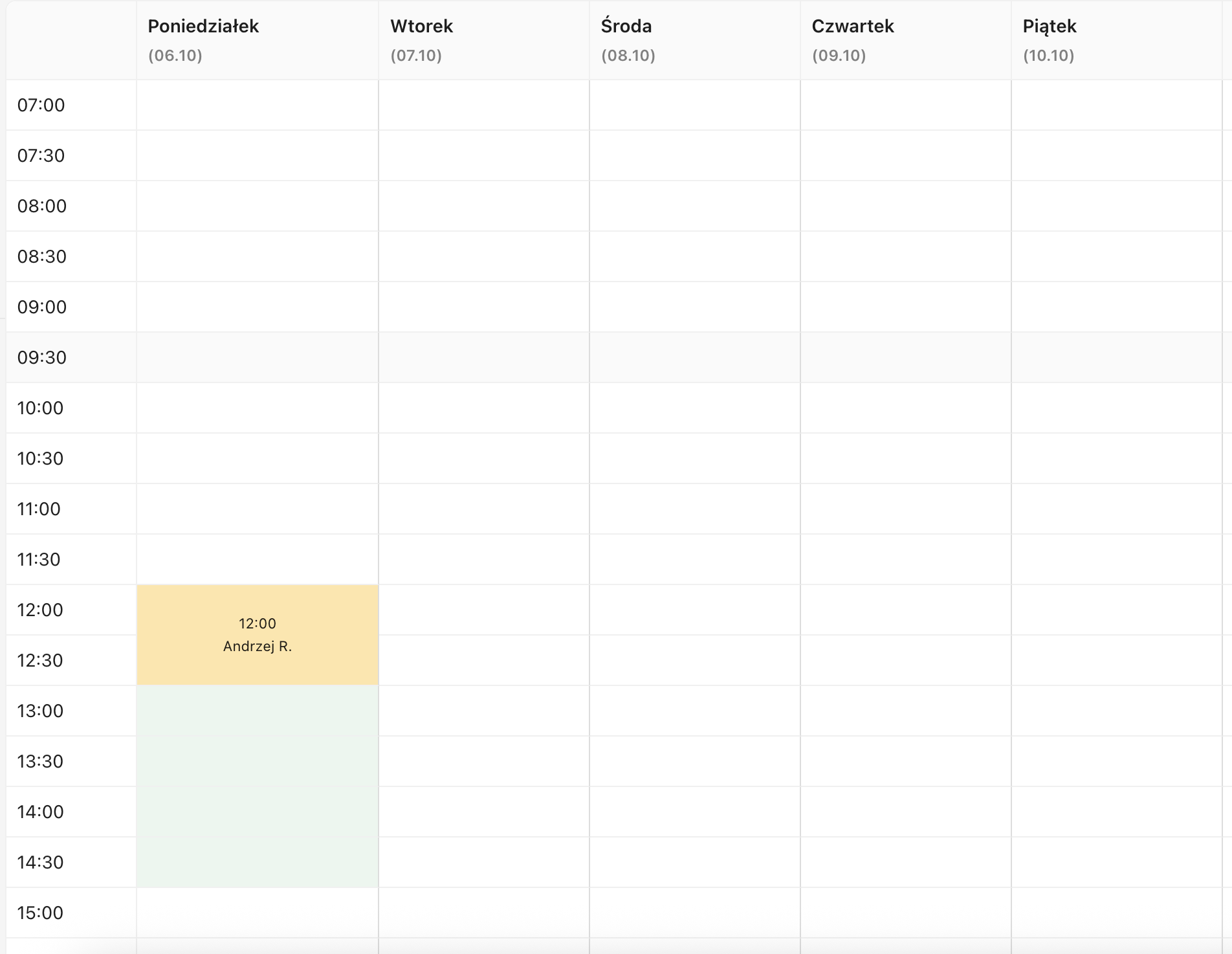Click the green slot at 14:30 Monday
The image size is (1232, 954).
(x=258, y=862)
